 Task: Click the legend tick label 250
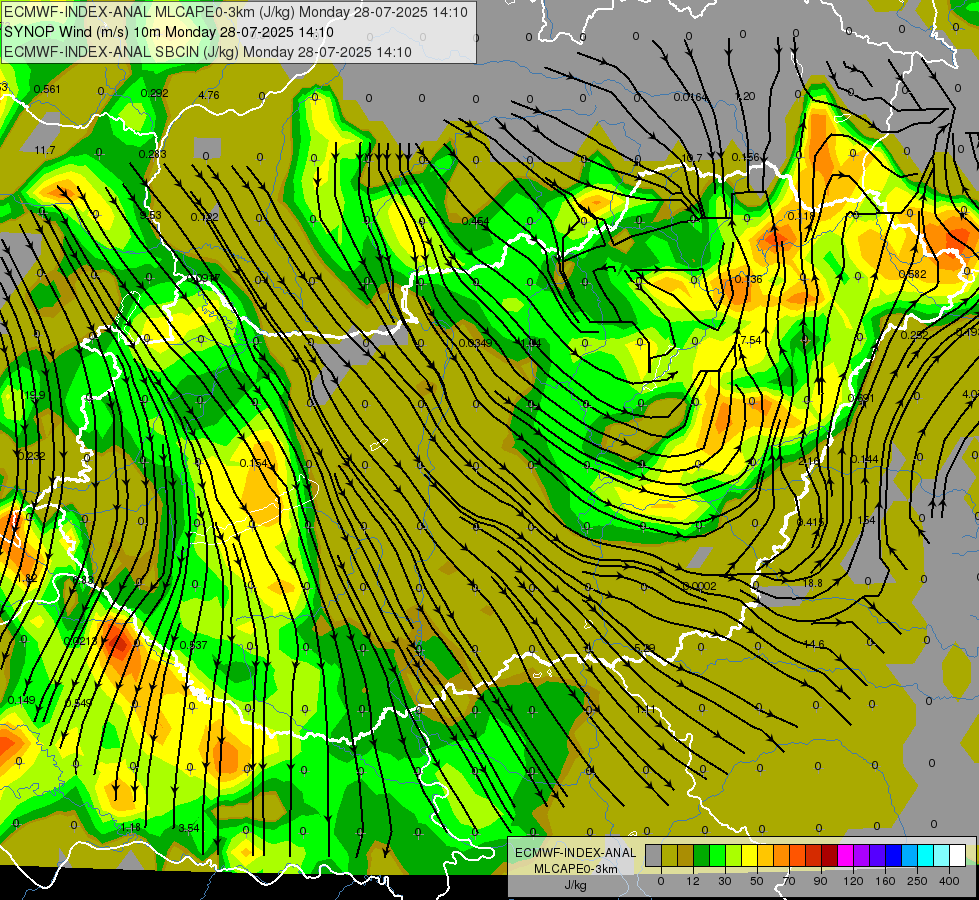coord(917,881)
